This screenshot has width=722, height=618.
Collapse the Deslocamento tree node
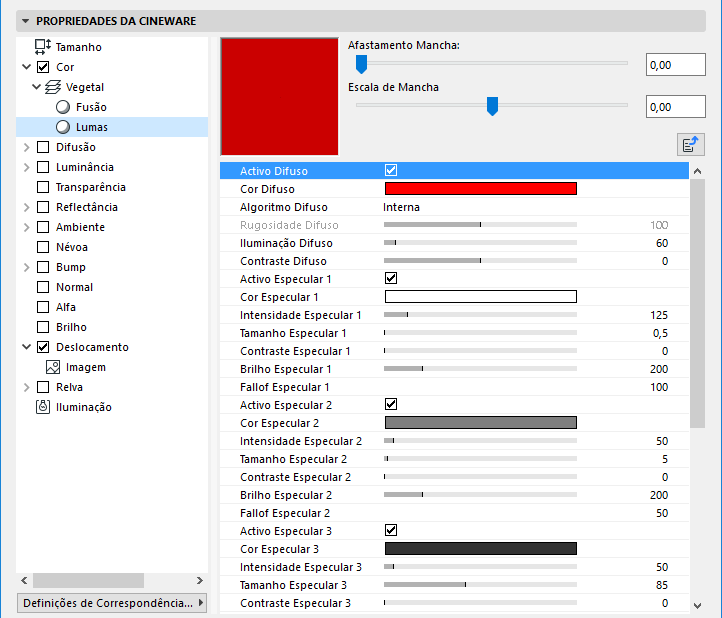(27, 347)
